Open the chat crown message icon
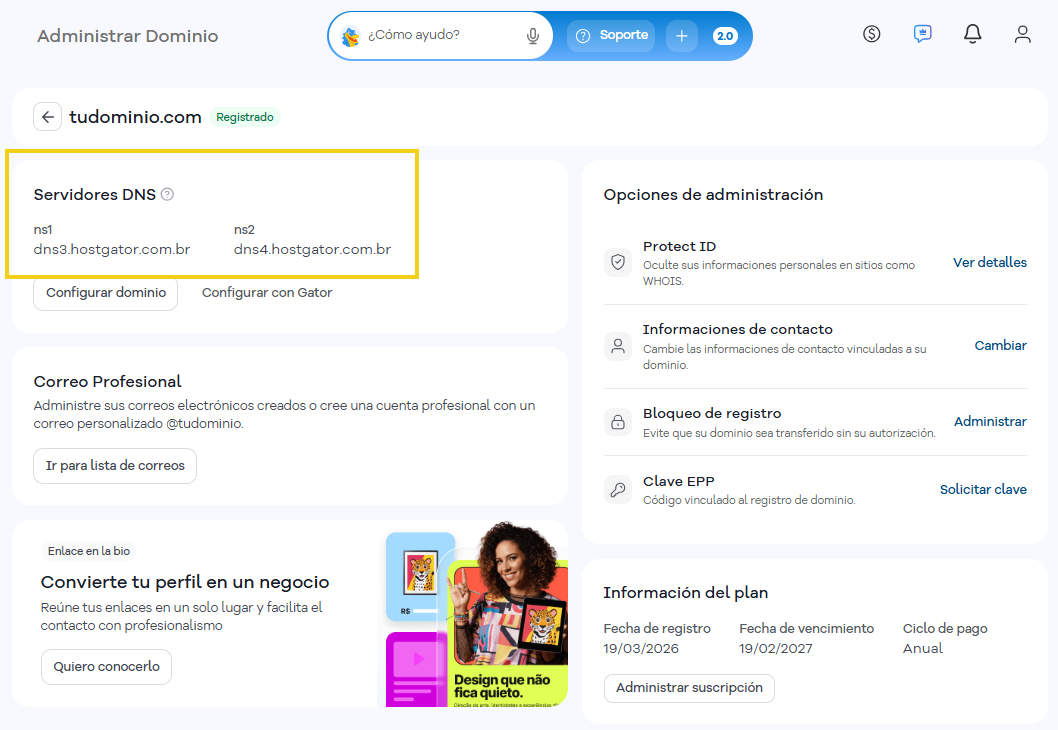 coord(922,34)
